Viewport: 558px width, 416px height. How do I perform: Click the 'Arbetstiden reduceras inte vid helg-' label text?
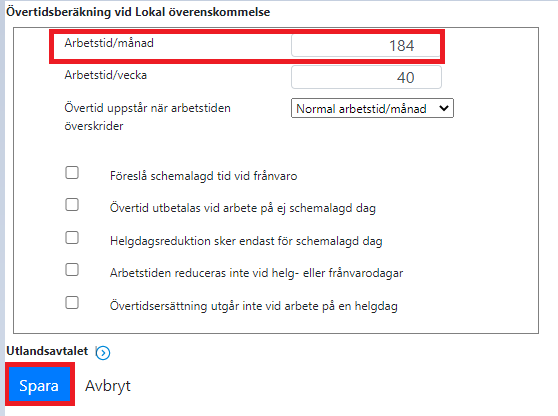coord(204,273)
